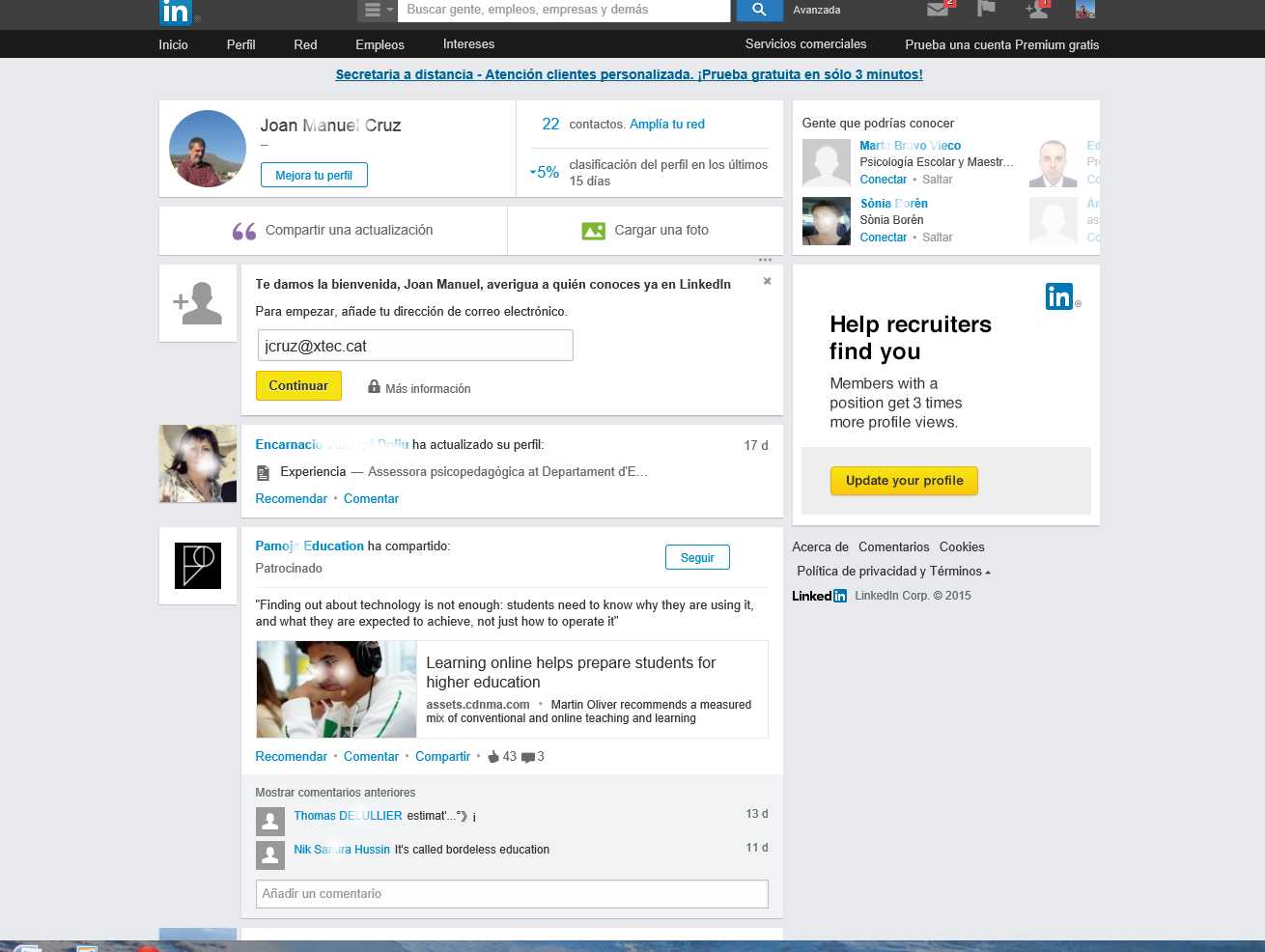Open the Intereses menu
Viewport: 1265px width, 952px height.
(468, 44)
